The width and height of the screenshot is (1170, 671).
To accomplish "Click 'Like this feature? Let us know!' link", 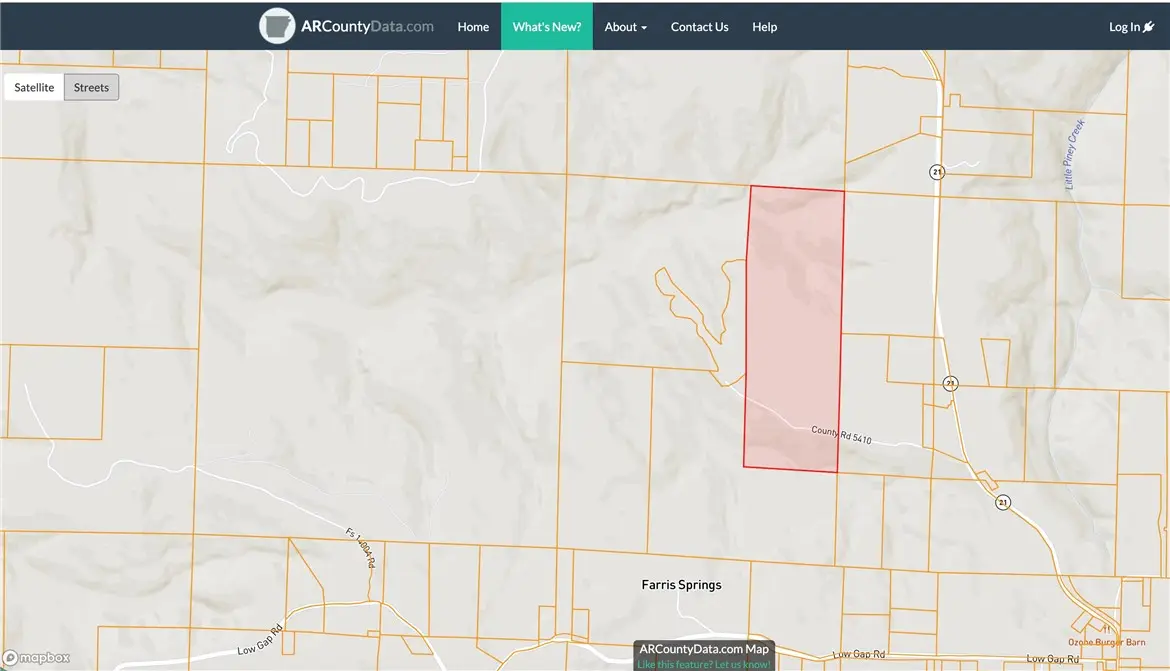I will (704, 664).
